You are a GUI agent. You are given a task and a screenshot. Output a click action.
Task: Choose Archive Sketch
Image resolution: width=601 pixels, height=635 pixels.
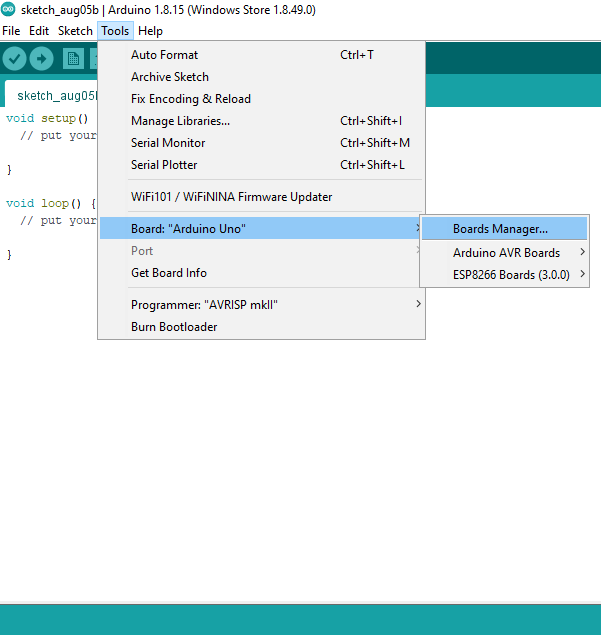click(x=261, y=77)
